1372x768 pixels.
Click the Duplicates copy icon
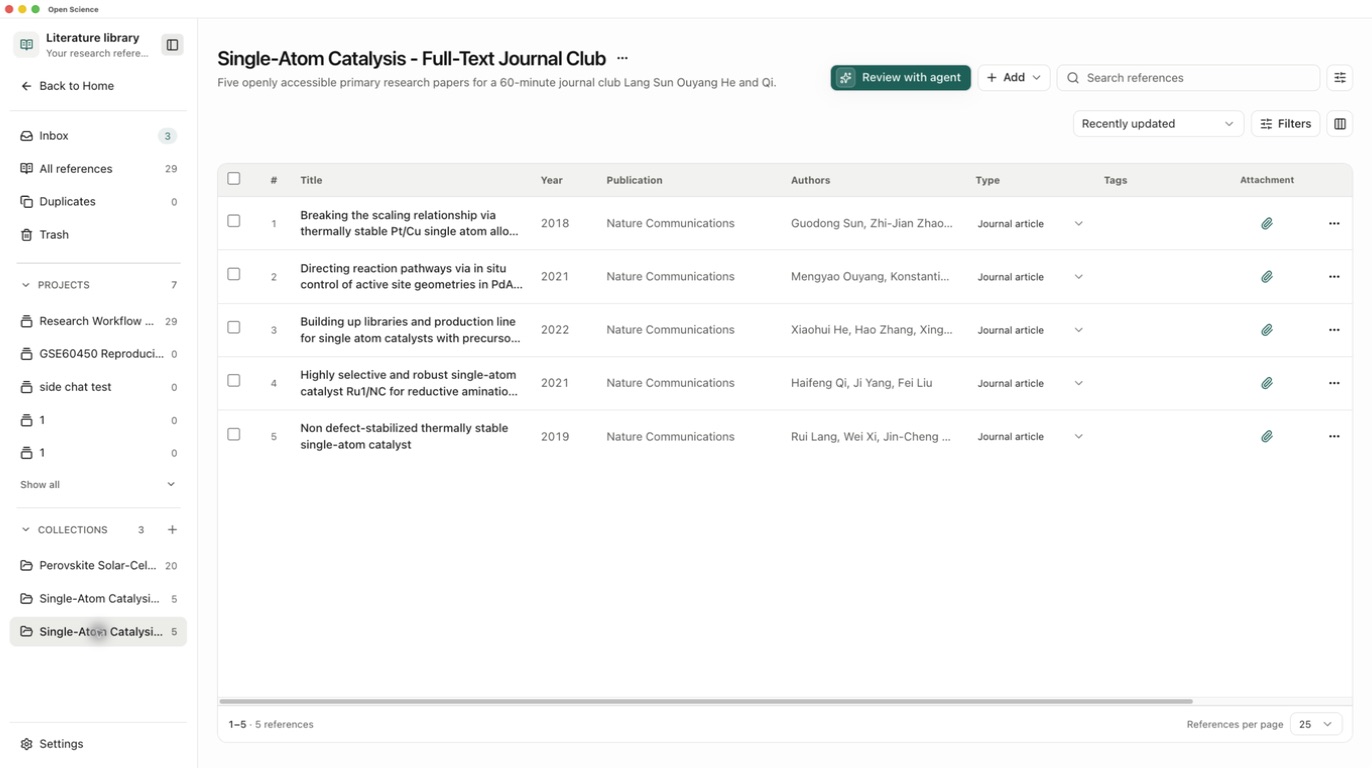[x=27, y=202]
